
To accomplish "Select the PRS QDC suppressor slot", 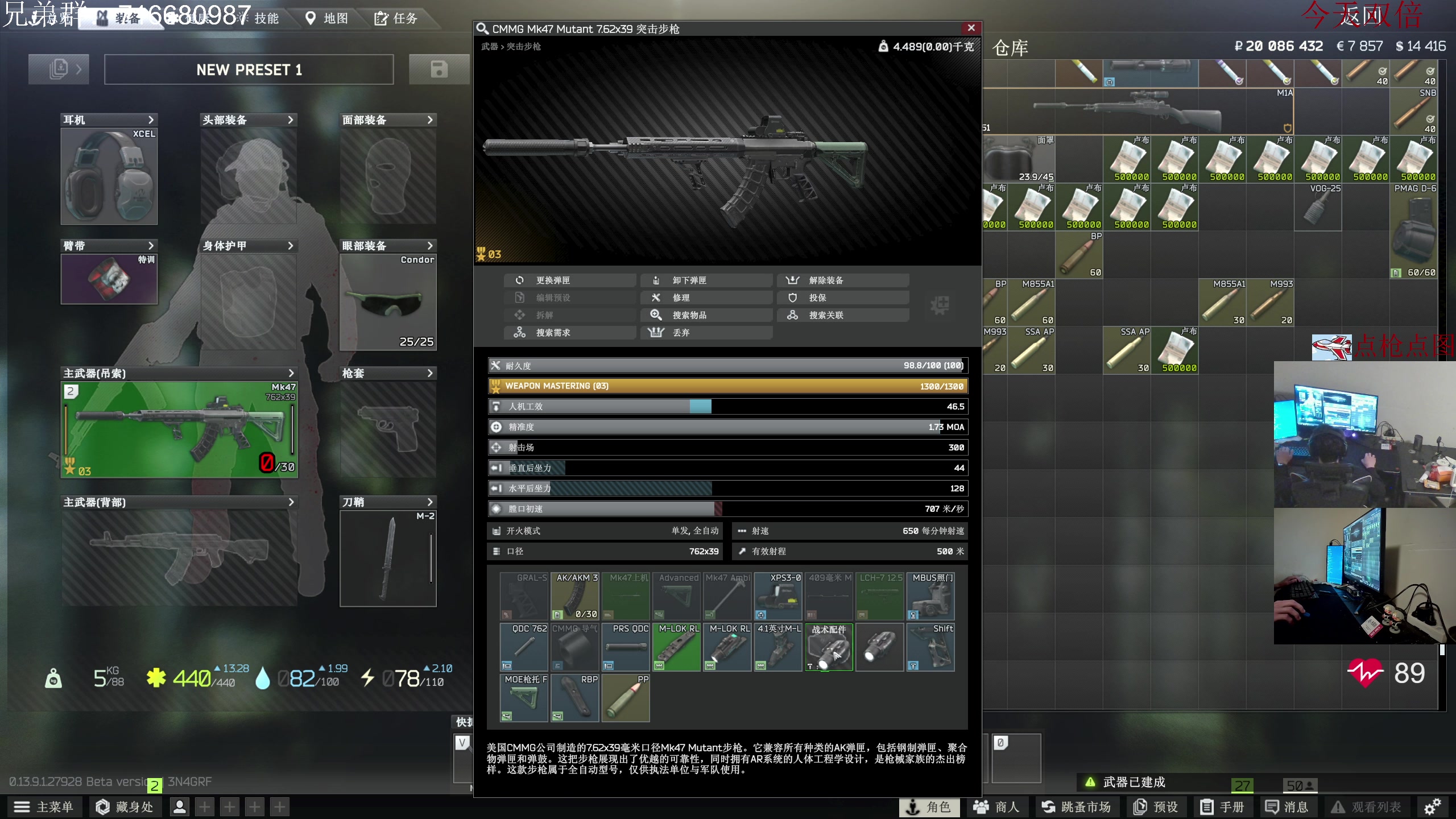I will coord(626,647).
